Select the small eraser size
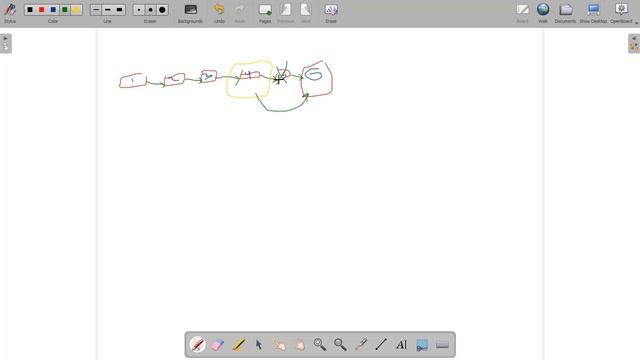 click(139, 9)
